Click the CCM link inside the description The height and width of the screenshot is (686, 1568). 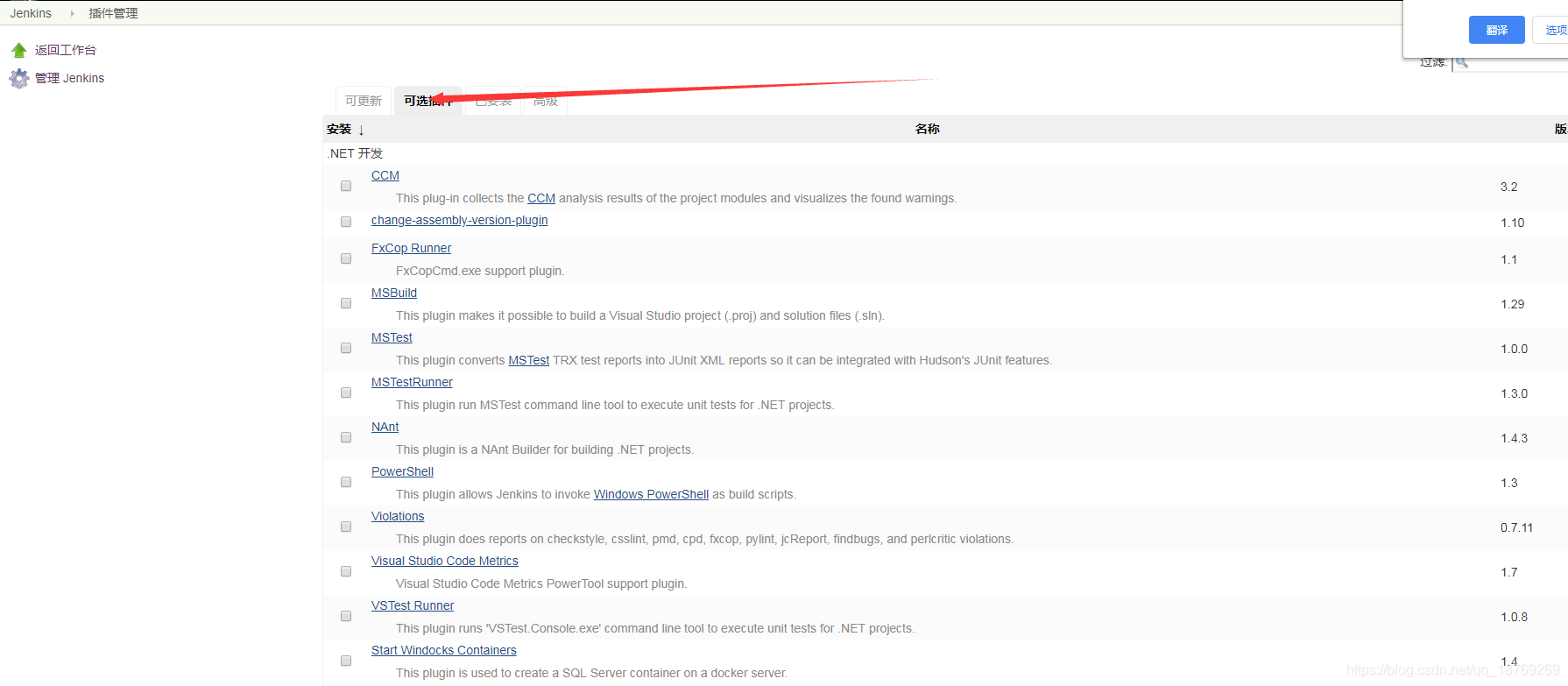click(x=541, y=198)
